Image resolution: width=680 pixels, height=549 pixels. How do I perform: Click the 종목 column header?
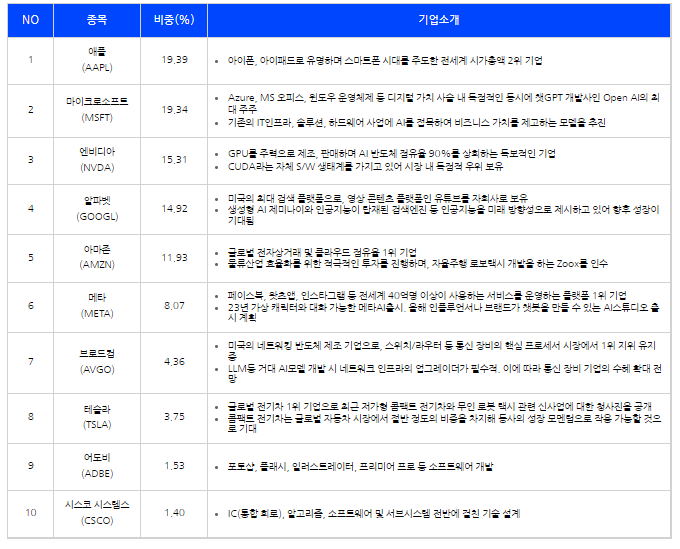97,20
